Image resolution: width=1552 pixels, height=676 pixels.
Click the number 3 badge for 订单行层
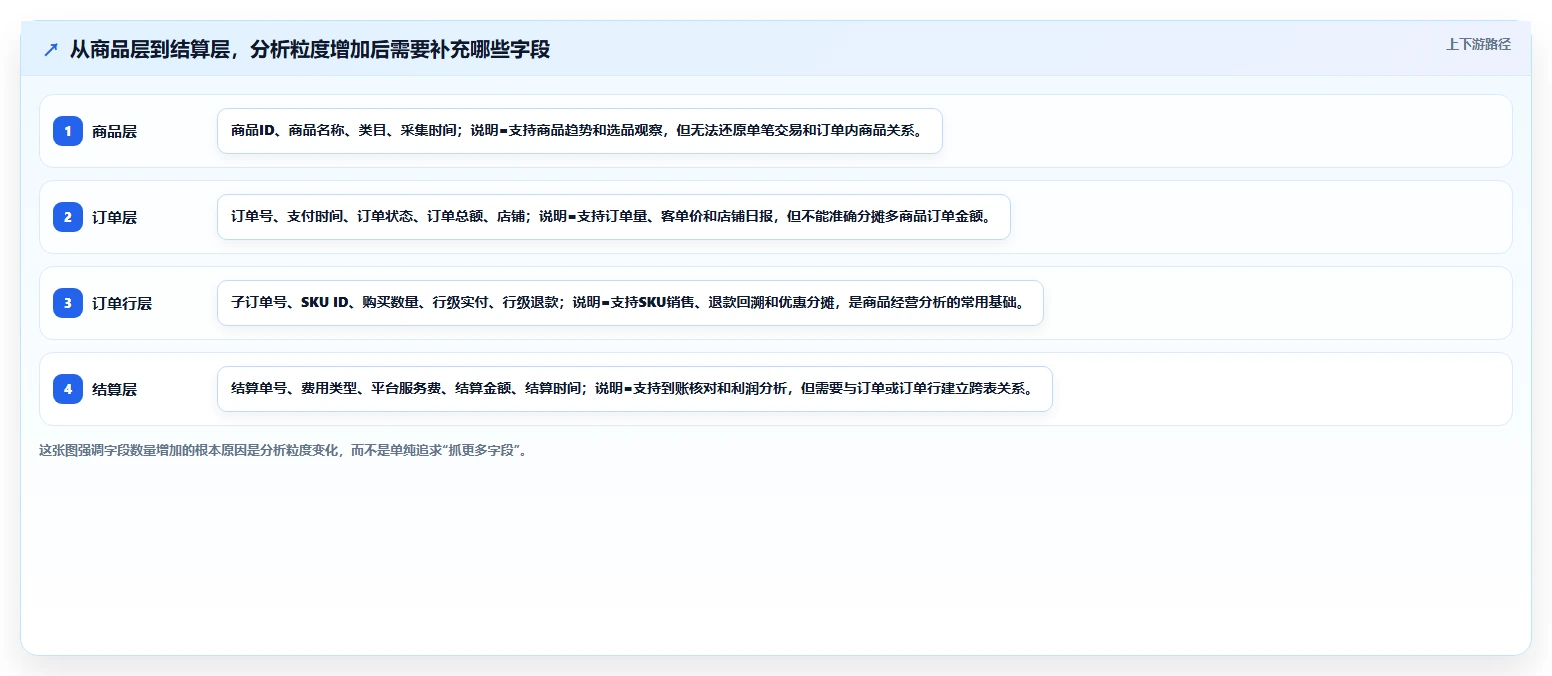coord(68,302)
